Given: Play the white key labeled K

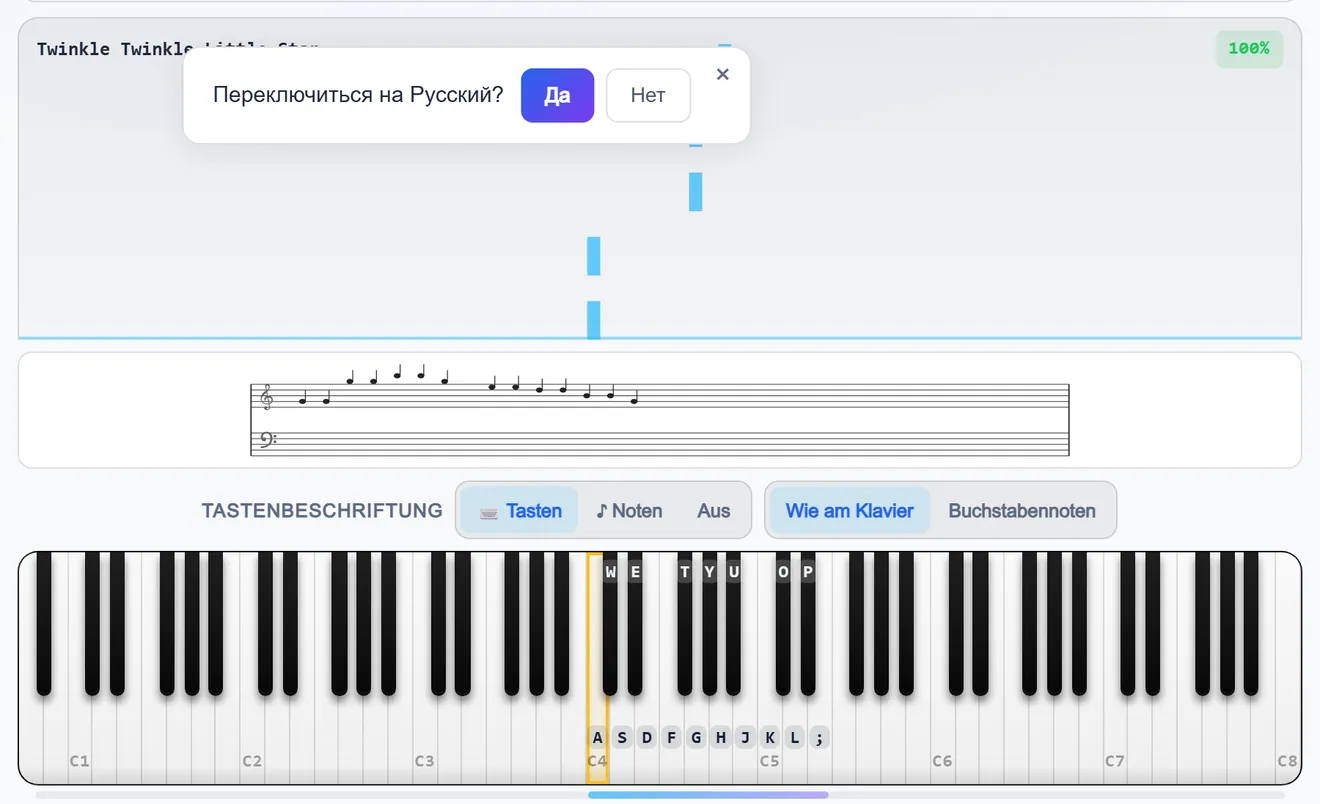Looking at the screenshot, I should pos(770,740).
